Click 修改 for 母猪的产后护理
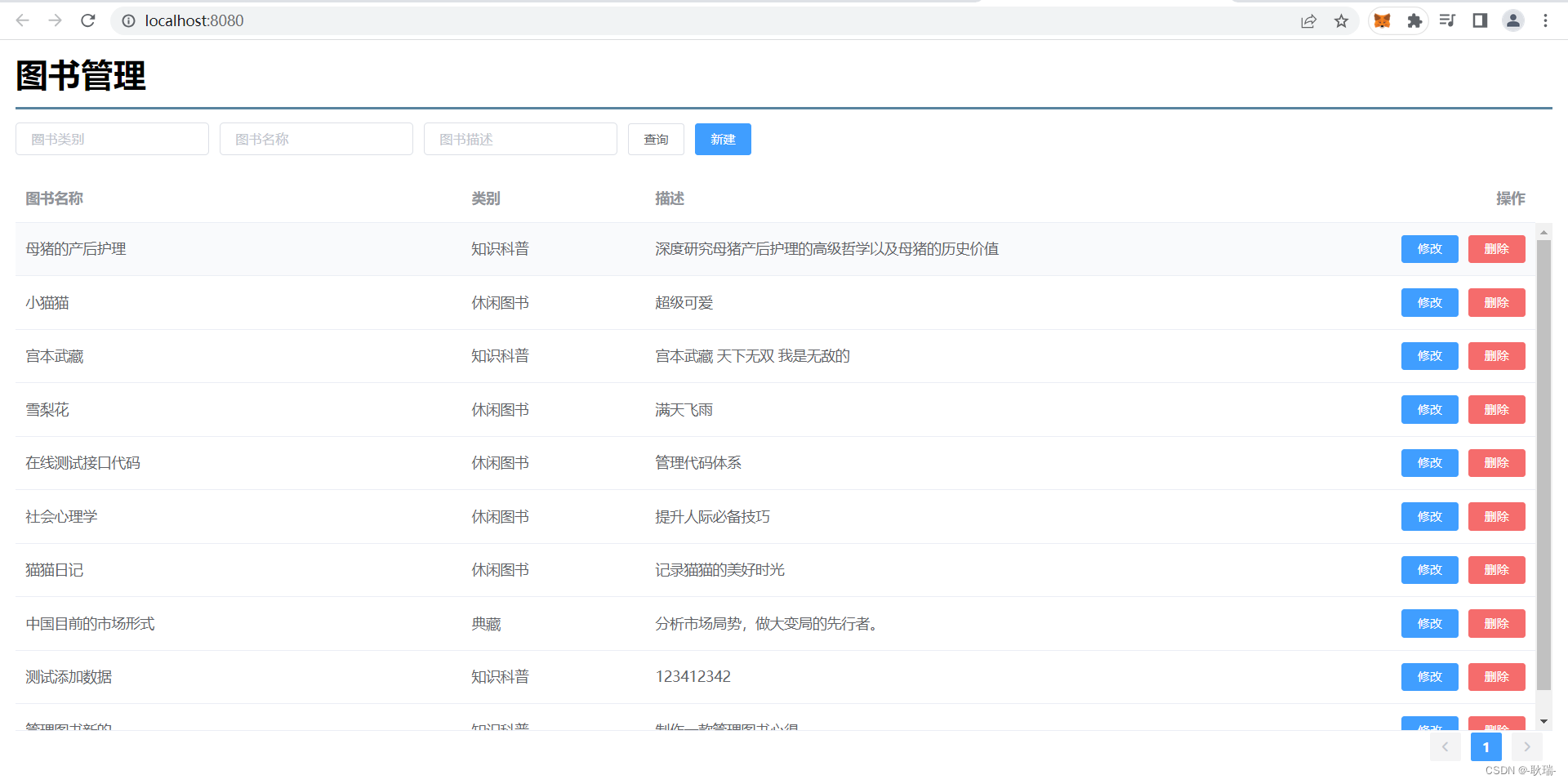 (x=1429, y=249)
